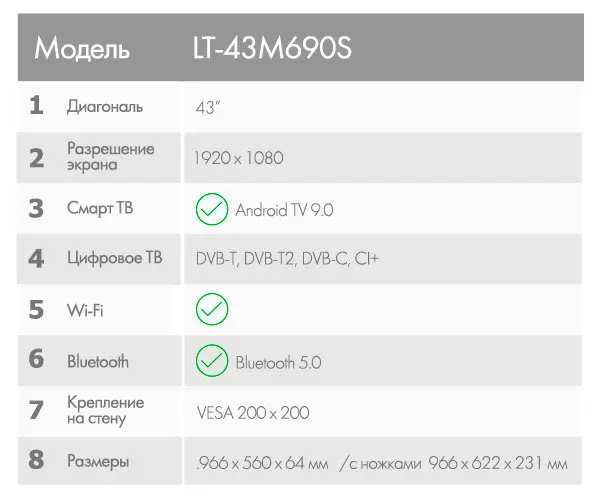Click the Wi-Fi row label
The height and width of the screenshot is (500, 600).
point(85,310)
